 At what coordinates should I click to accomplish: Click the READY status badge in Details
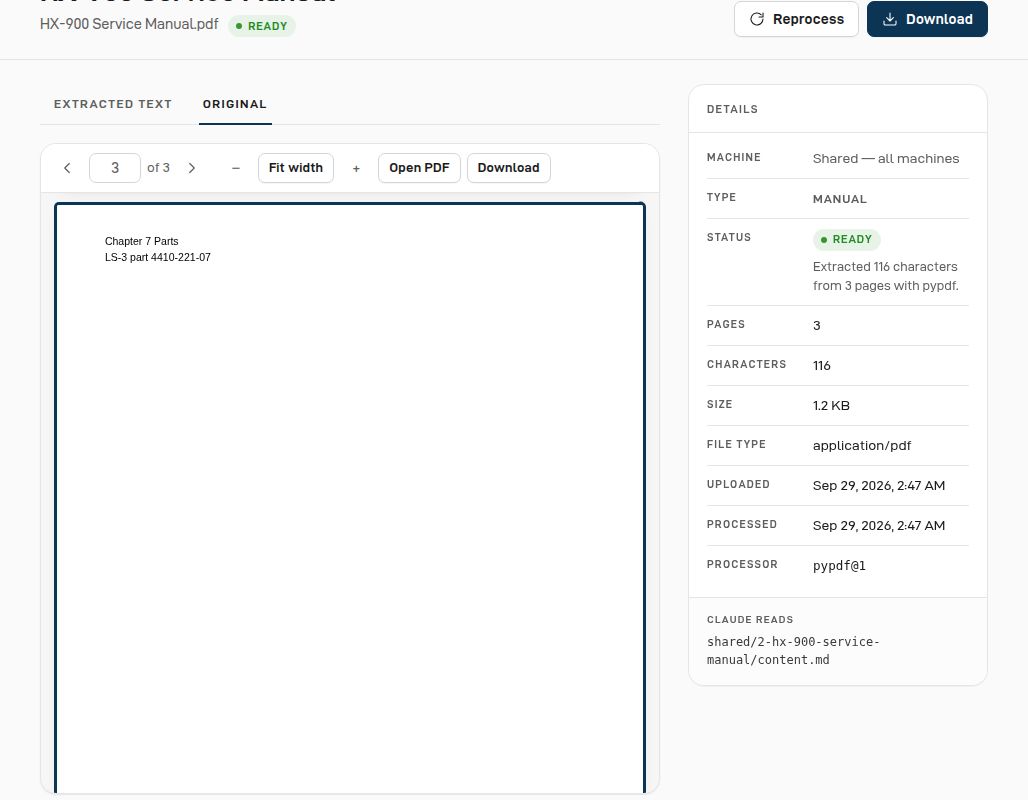846,239
